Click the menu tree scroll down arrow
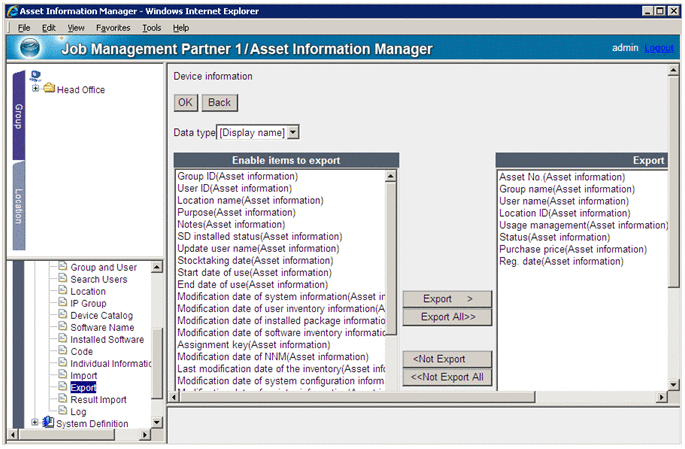The width and height of the screenshot is (685, 449). point(156,422)
